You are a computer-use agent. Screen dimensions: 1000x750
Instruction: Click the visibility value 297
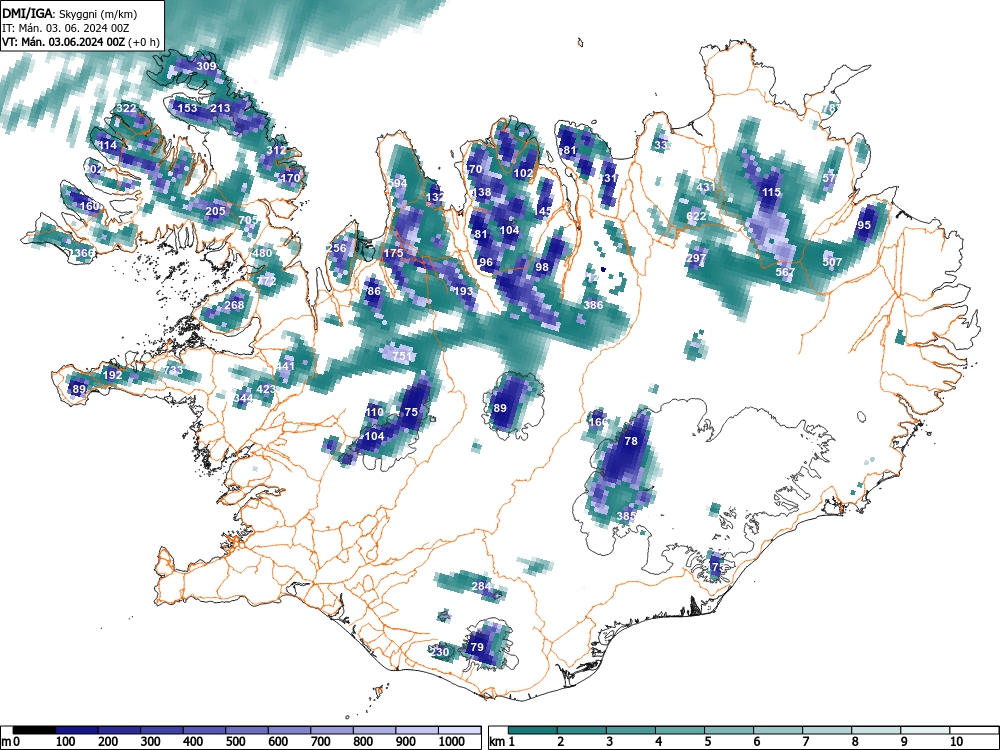tap(696, 258)
